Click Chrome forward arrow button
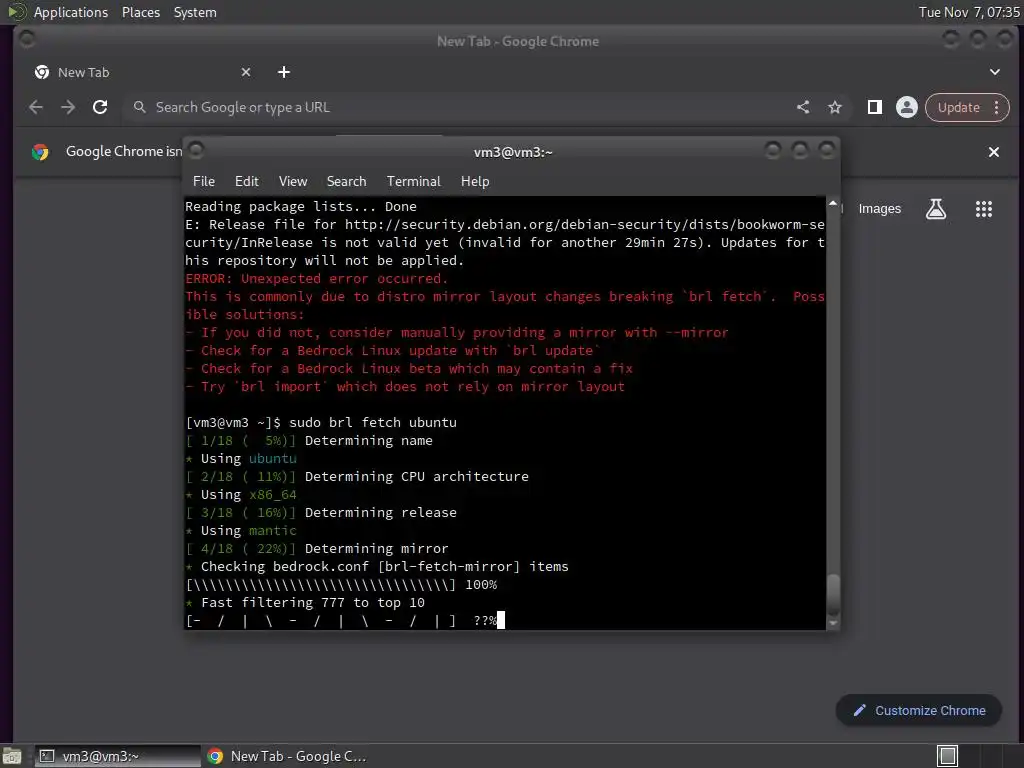Screen dimensions: 1024x768 click(68, 107)
